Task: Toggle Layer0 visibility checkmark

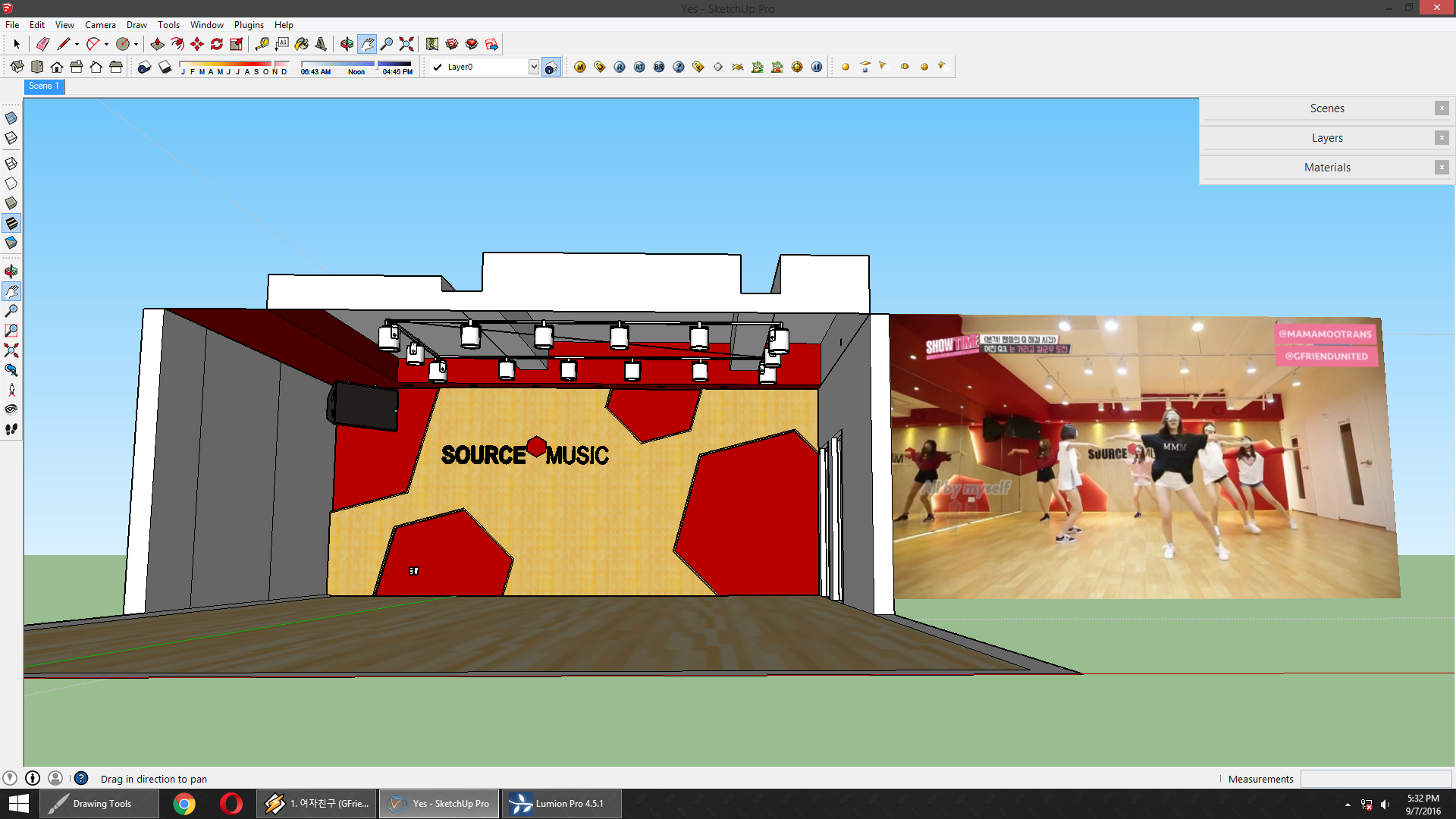Action: coord(437,67)
